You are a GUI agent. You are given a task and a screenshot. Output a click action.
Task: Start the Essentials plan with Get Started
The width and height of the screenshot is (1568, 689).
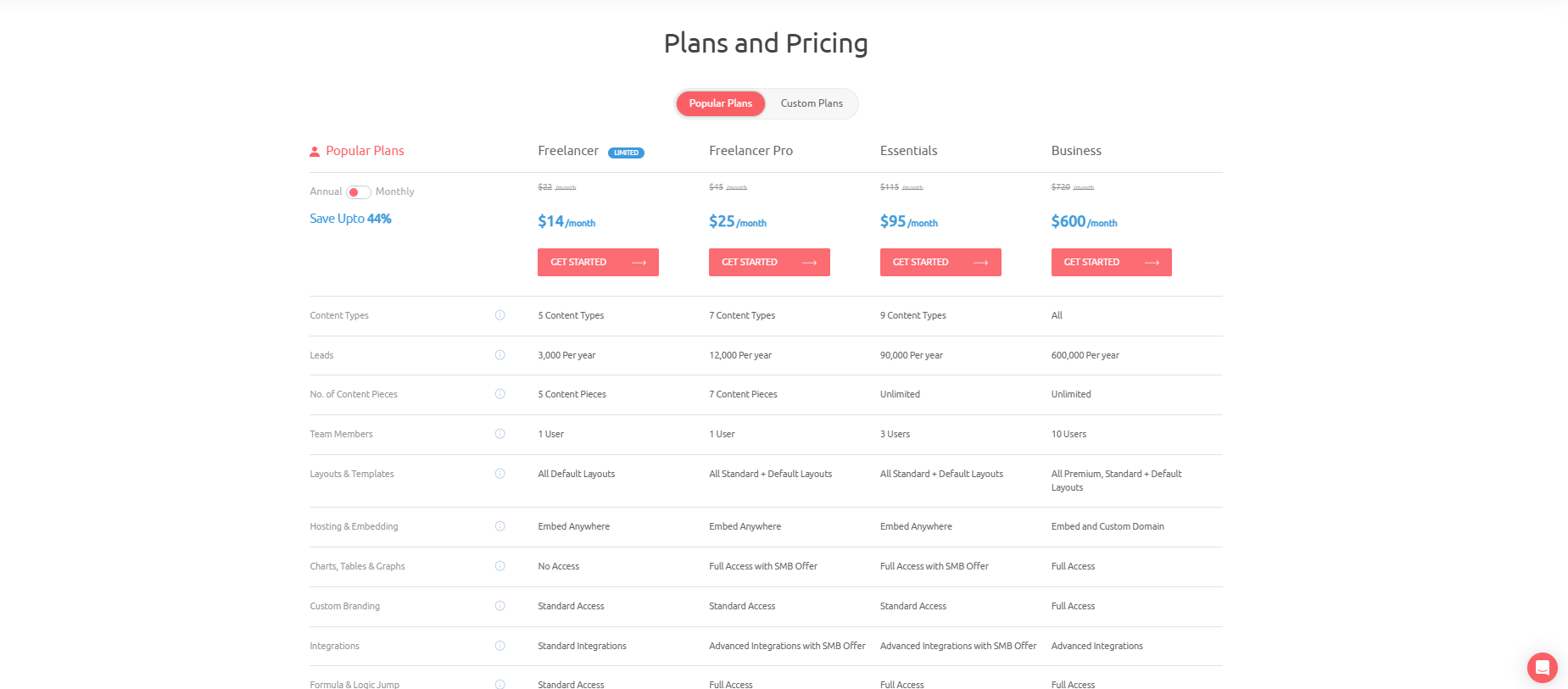(x=940, y=263)
